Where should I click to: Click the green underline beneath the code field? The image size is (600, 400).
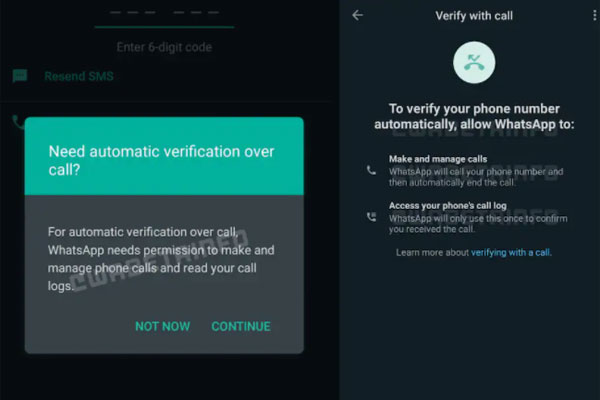click(164, 27)
